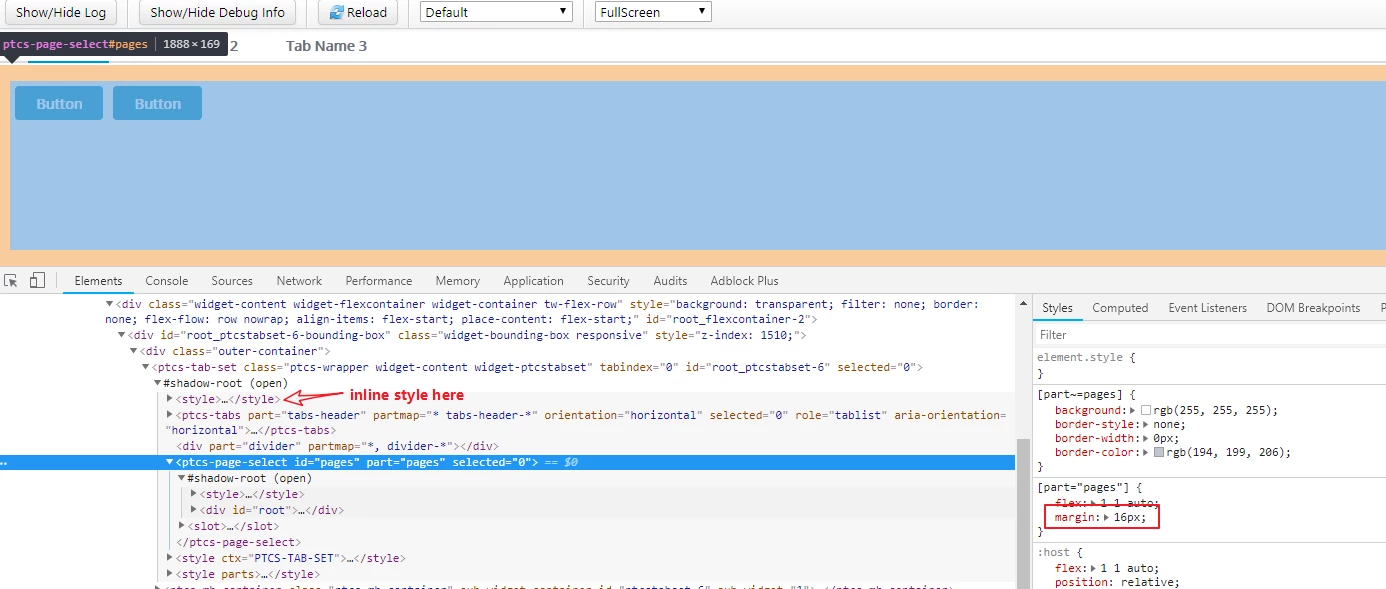Screen dimensions: 1386x589
Task: Open the Elements panel tab
Action: (98, 281)
